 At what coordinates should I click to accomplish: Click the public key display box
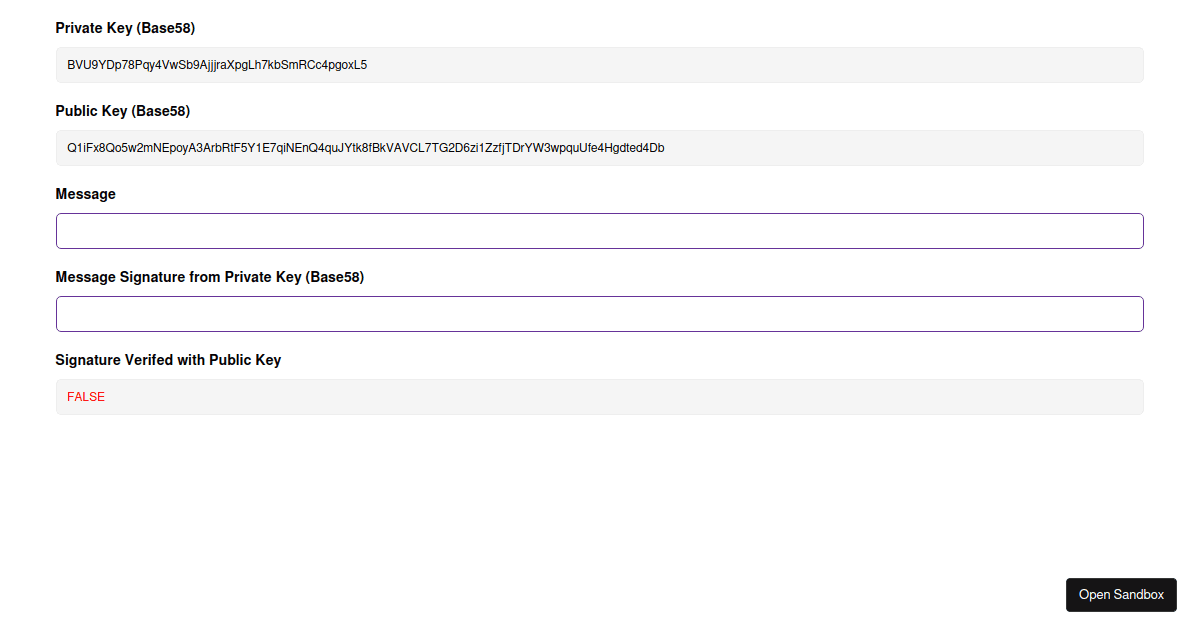click(600, 147)
